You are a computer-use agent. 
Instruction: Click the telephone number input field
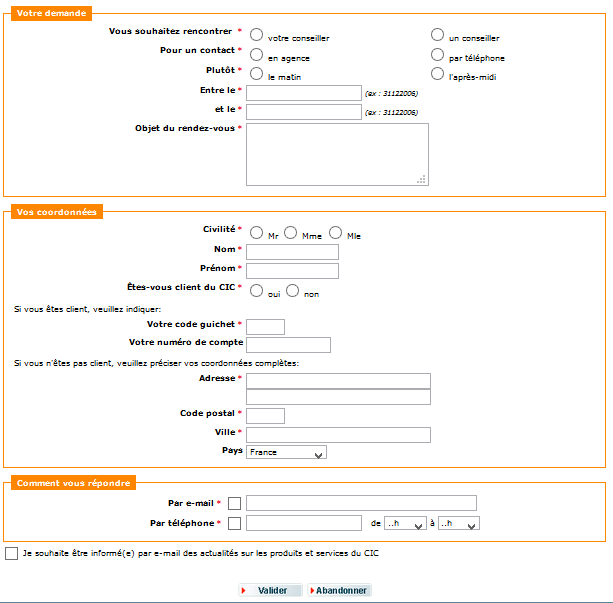point(304,523)
